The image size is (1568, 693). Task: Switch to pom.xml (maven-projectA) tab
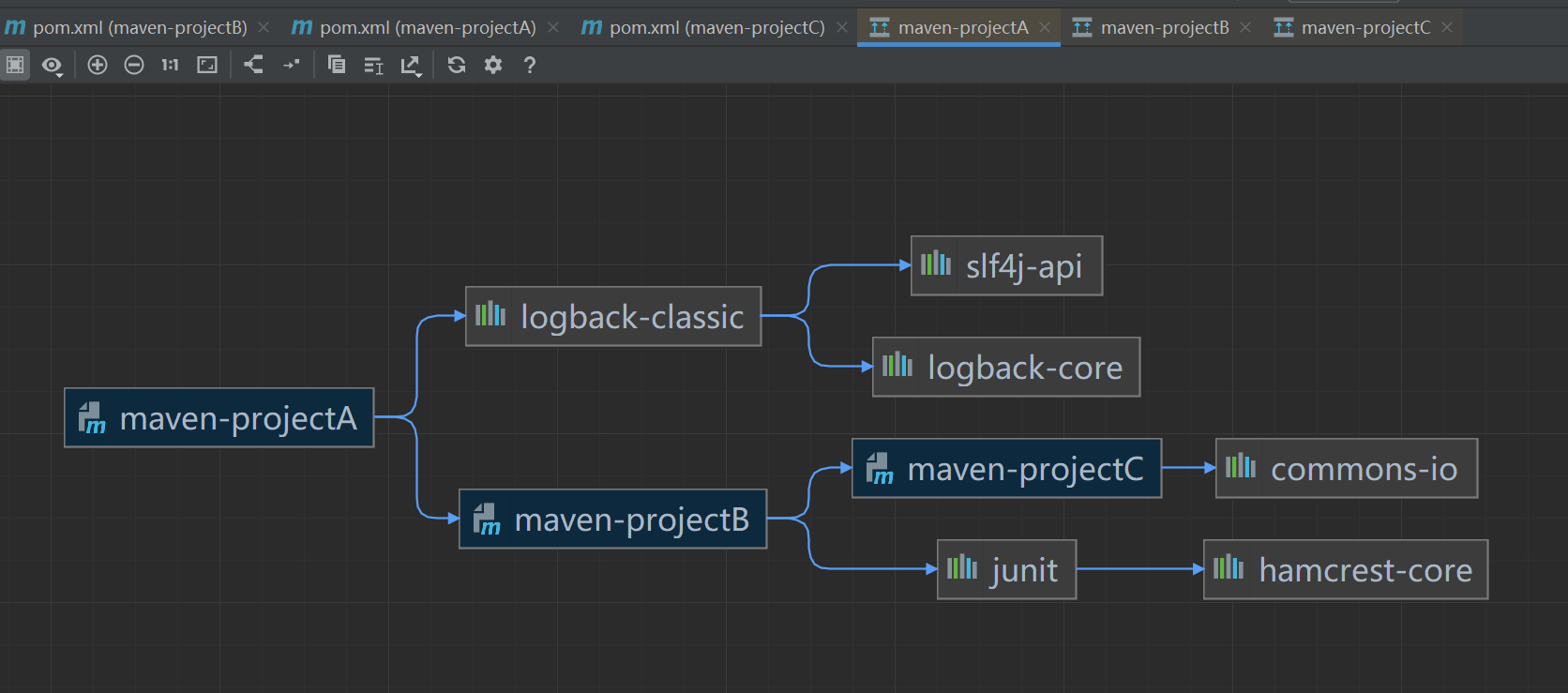(428, 28)
